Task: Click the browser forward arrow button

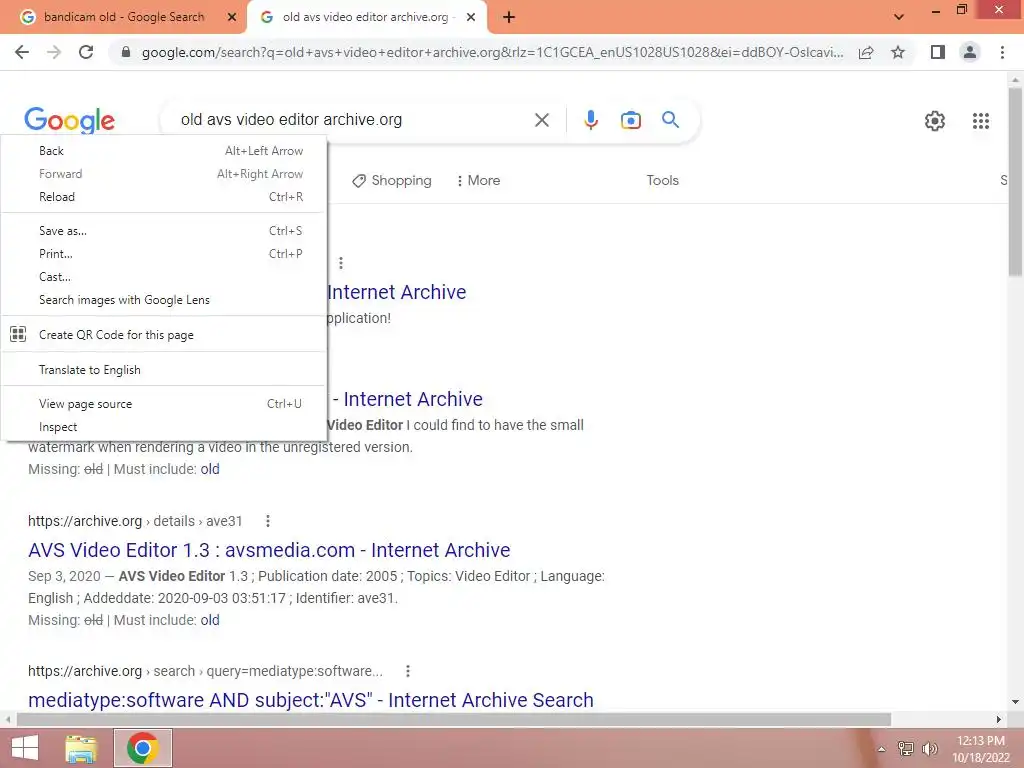Action: click(54, 52)
